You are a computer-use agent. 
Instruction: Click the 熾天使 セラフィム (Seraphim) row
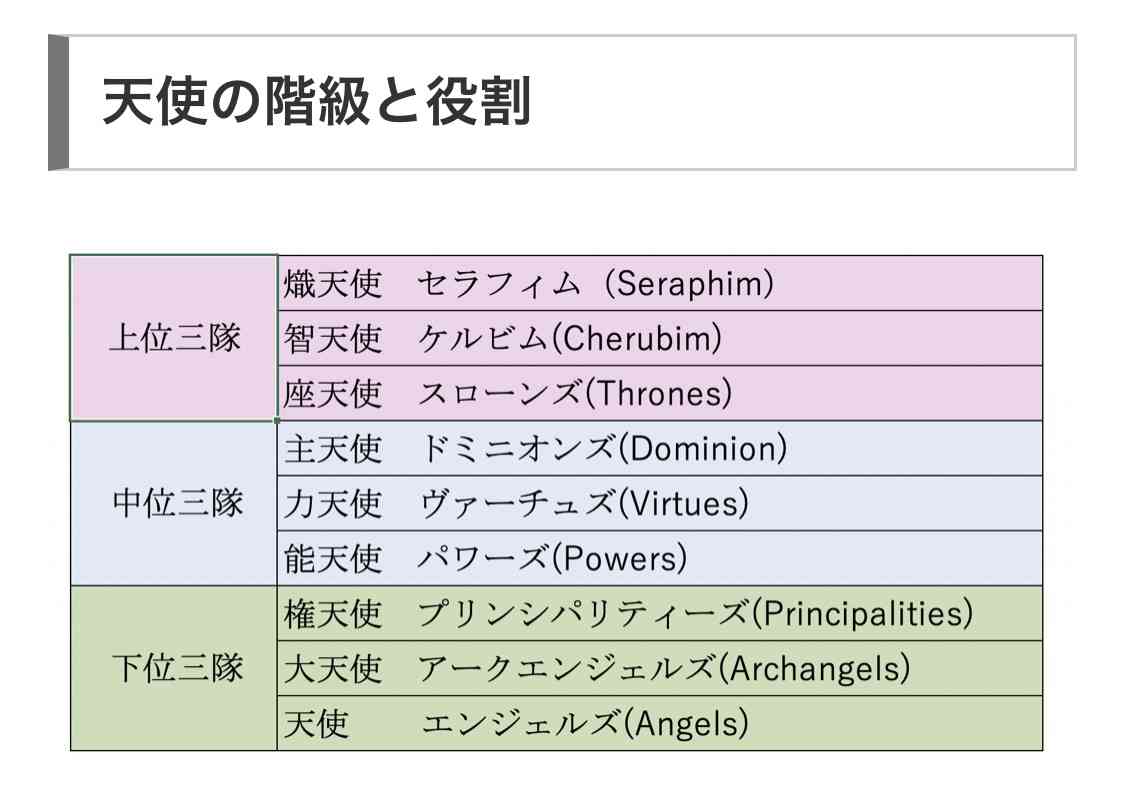coord(660,283)
